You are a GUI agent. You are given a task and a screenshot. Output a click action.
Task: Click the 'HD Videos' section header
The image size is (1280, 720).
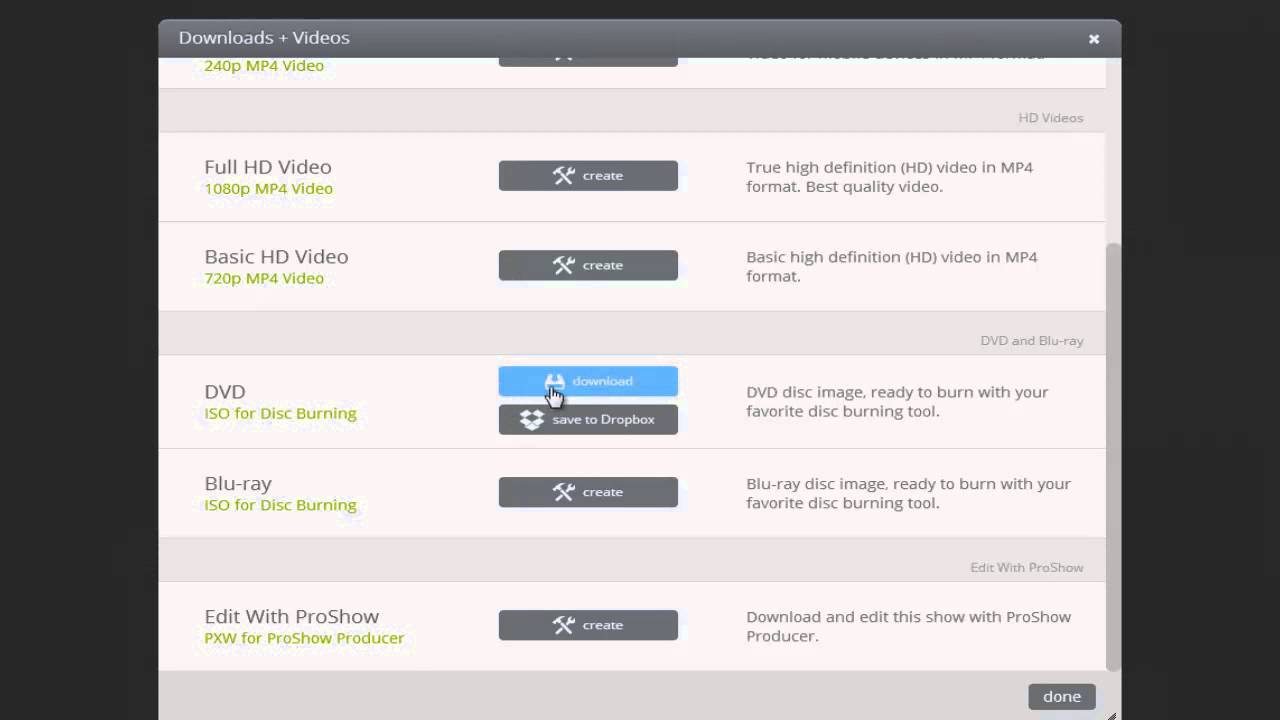[x=1051, y=117]
